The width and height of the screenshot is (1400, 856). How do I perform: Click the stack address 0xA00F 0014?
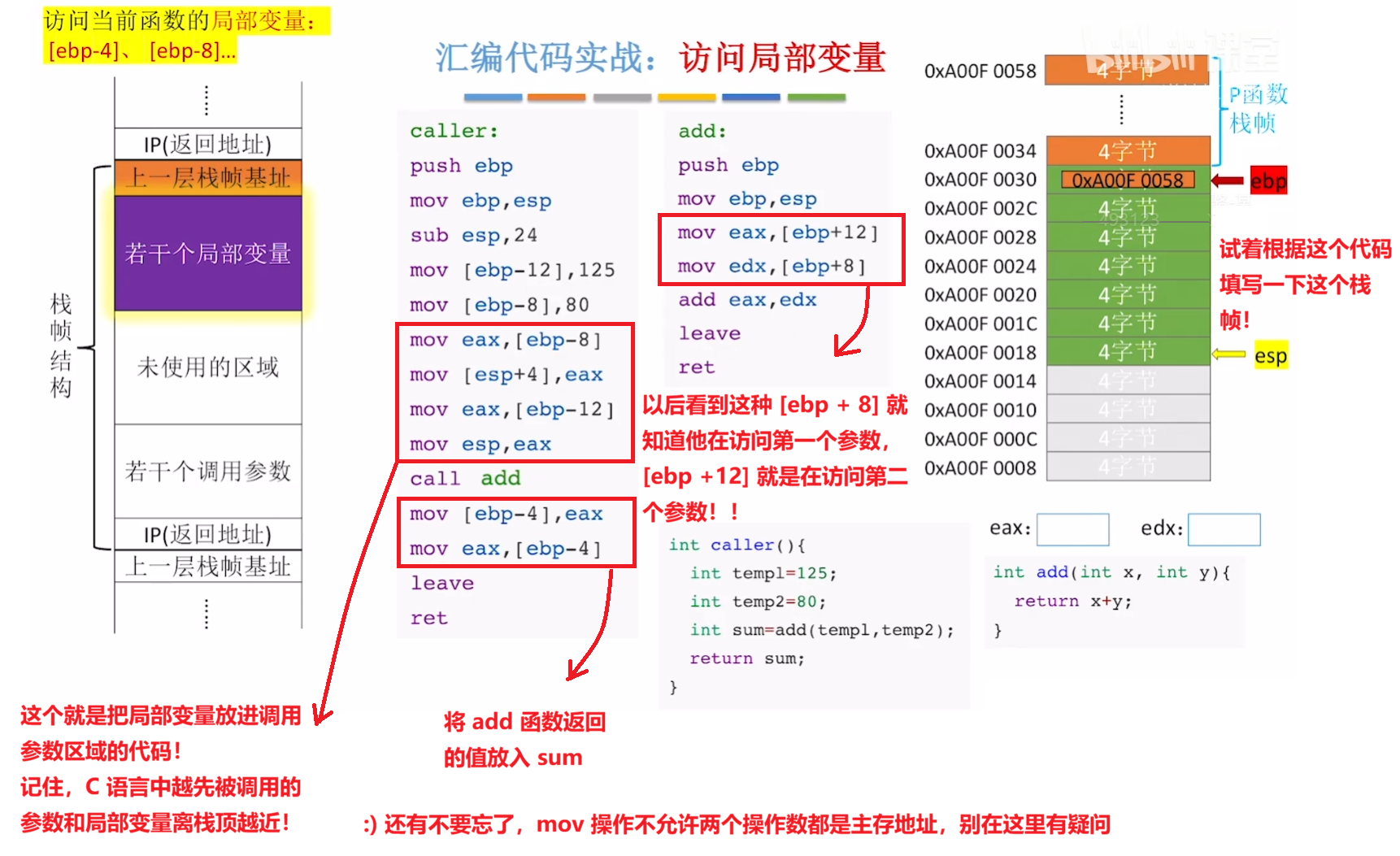[980, 381]
